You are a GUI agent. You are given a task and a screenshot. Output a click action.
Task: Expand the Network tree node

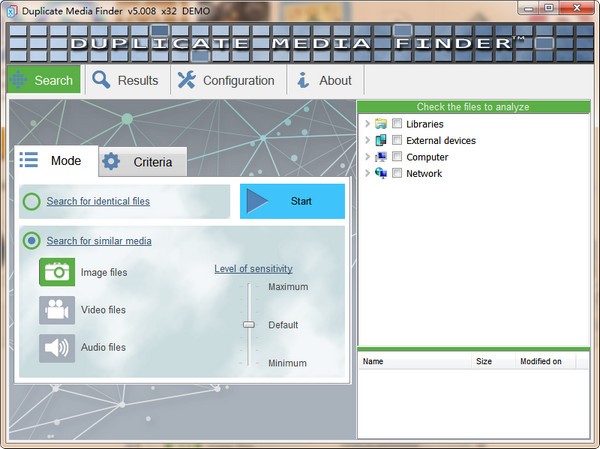(x=367, y=173)
